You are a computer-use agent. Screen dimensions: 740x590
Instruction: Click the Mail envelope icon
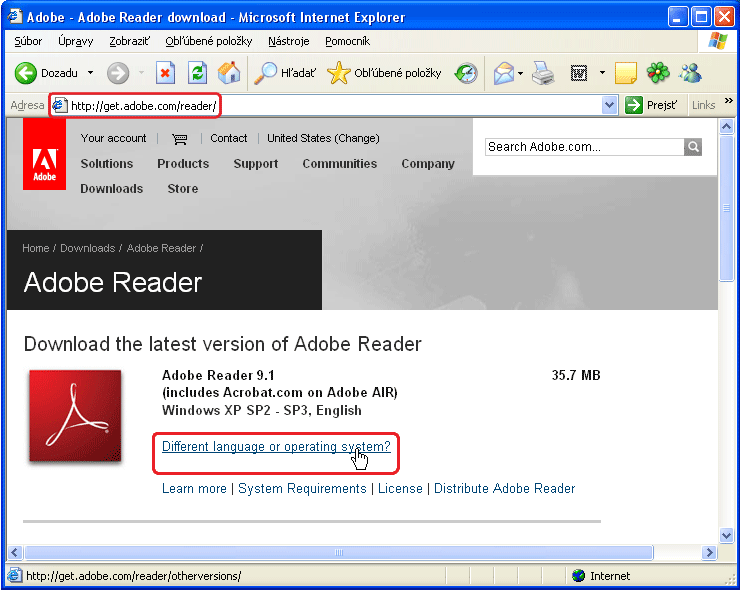tap(504, 74)
